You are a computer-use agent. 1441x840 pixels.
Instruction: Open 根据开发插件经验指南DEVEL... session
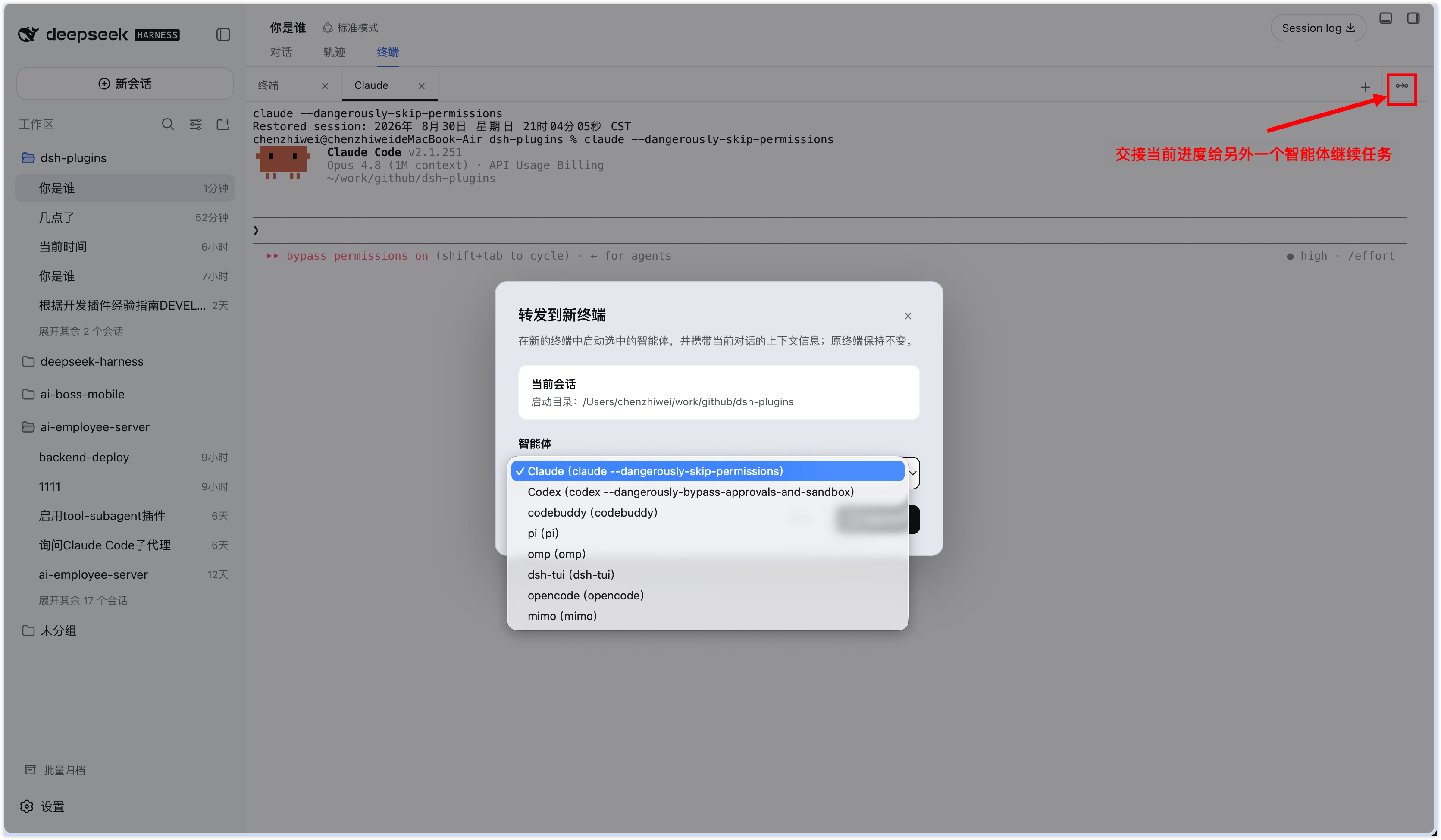tap(125, 305)
